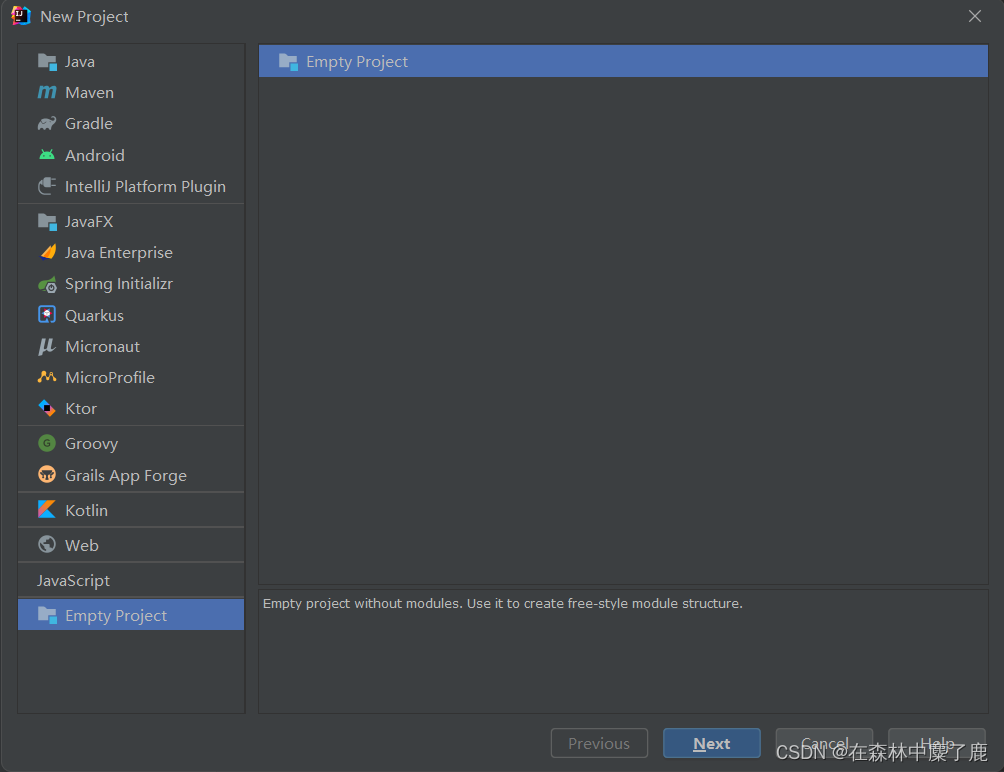This screenshot has height=772, width=1004.
Task: Select Empty Project label in left sidebar
Action: click(116, 616)
